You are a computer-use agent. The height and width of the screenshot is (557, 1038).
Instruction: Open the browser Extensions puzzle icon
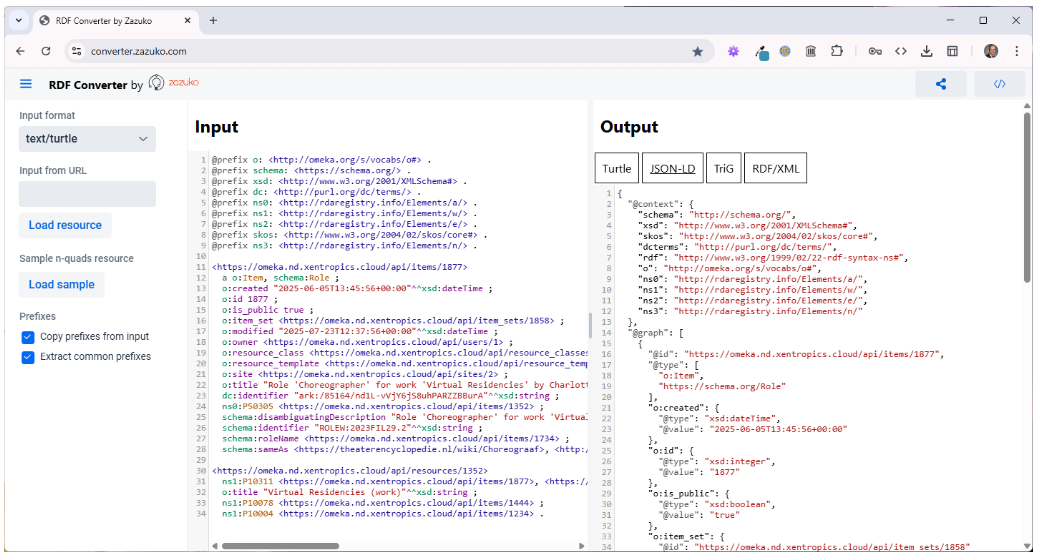click(x=837, y=51)
